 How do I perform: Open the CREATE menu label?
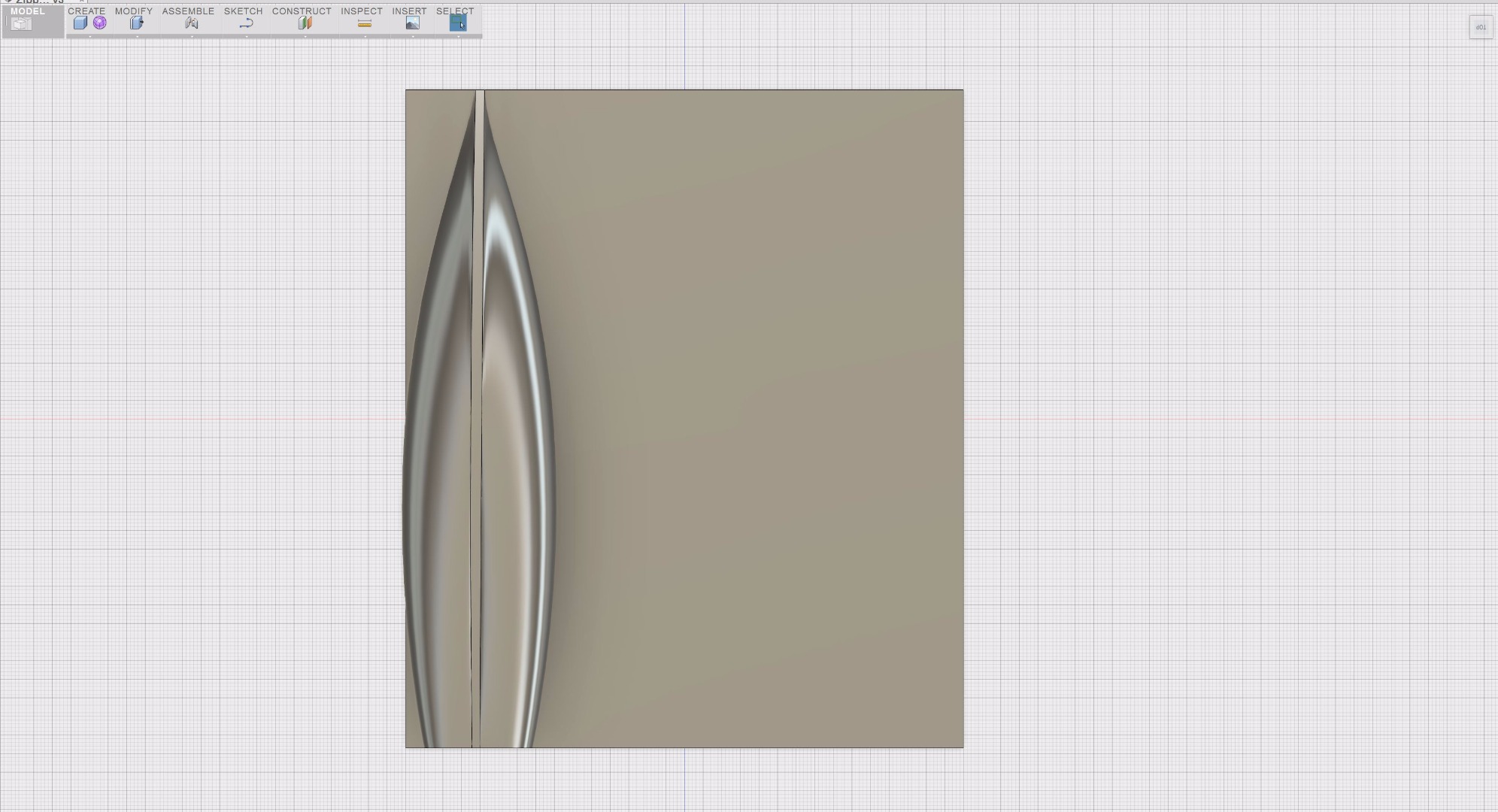click(86, 11)
